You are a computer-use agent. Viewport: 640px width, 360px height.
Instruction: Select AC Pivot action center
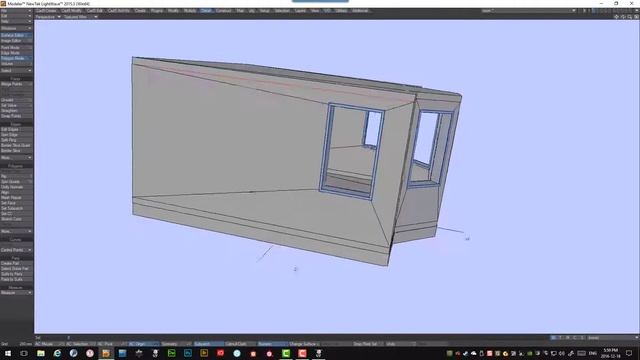tap(111, 344)
